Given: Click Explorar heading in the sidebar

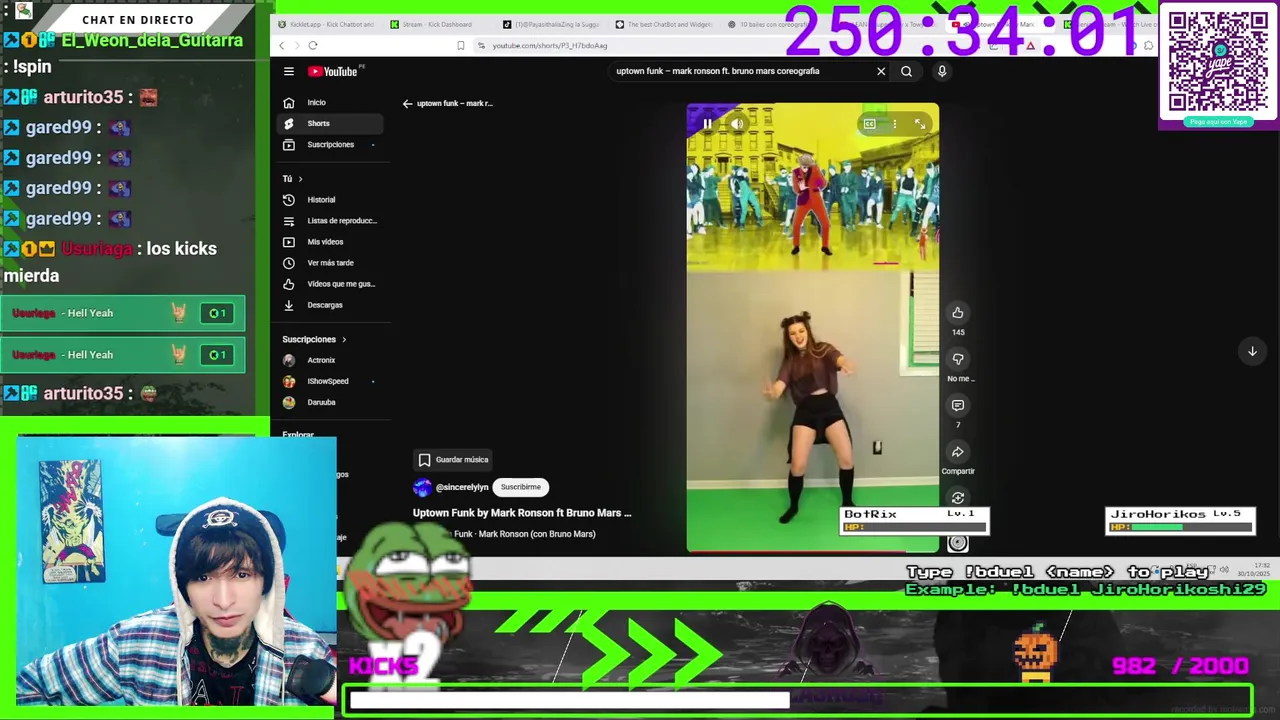Looking at the screenshot, I should 298,435.
